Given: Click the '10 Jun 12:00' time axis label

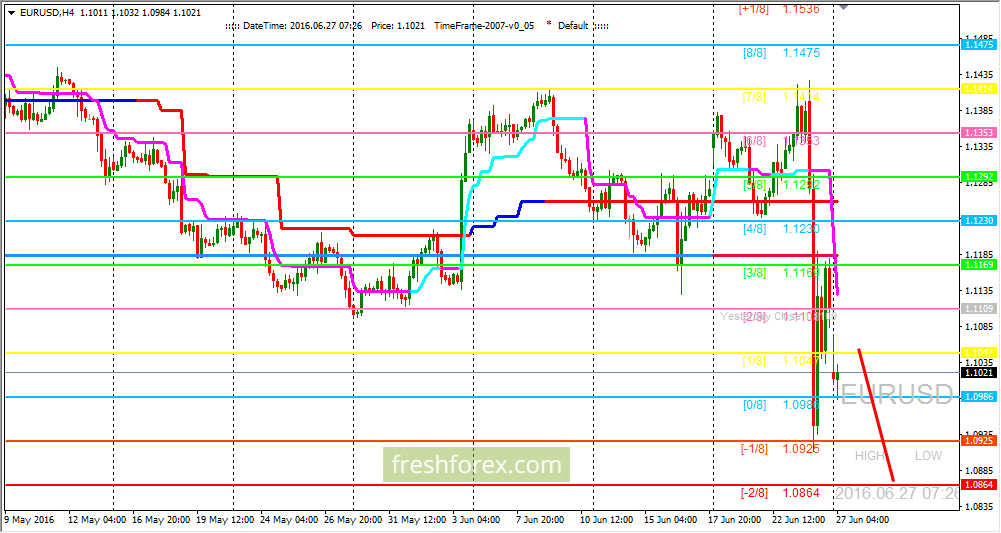Looking at the screenshot, I should point(606,520).
